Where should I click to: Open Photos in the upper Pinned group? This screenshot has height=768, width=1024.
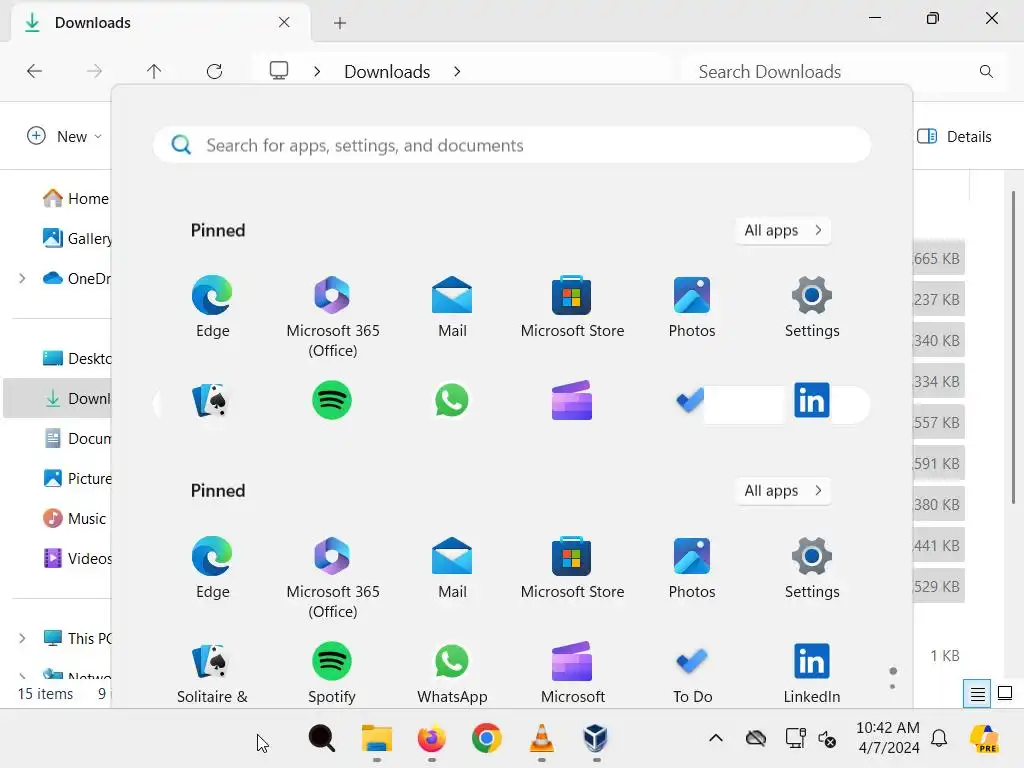pyautogui.click(x=692, y=307)
